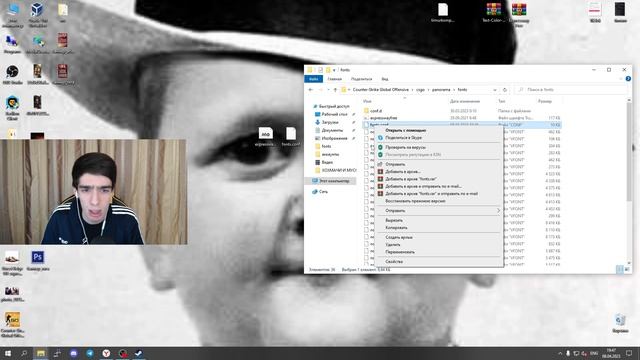
Task: Click panorama breadcrumb in address bar
Action: click(x=441, y=90)
